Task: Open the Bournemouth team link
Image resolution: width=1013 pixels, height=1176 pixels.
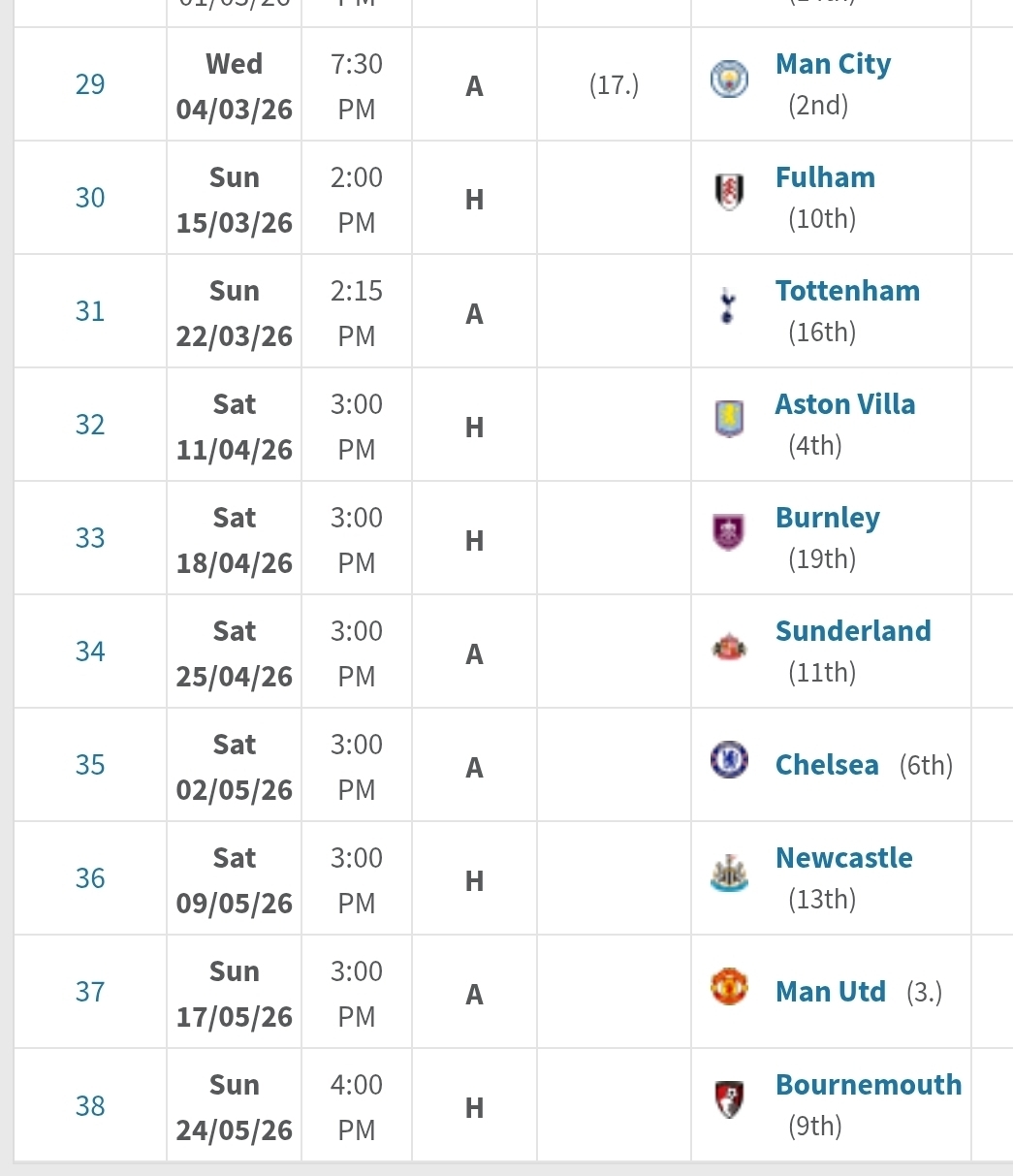Action: 869,1085
